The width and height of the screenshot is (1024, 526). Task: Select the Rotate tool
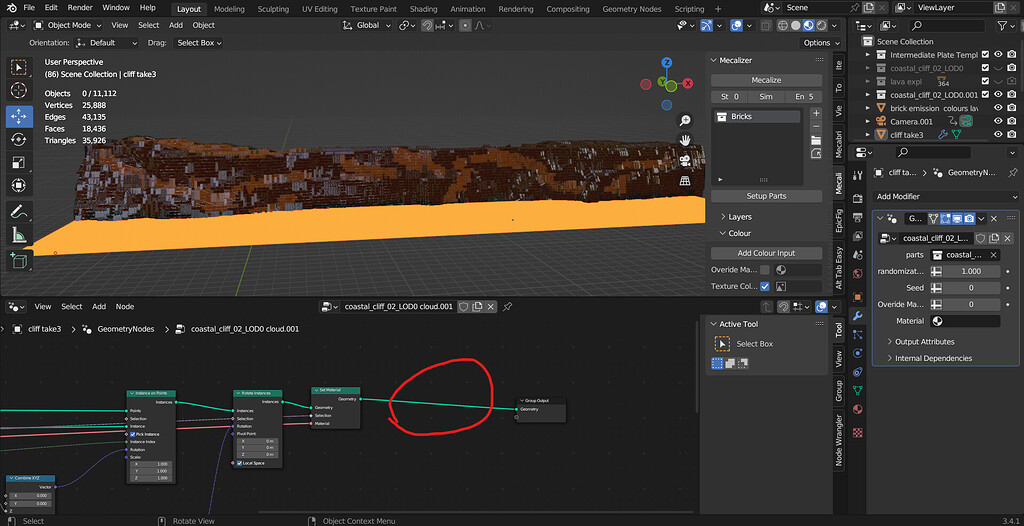pyautogui.click(x=18, y=139)
